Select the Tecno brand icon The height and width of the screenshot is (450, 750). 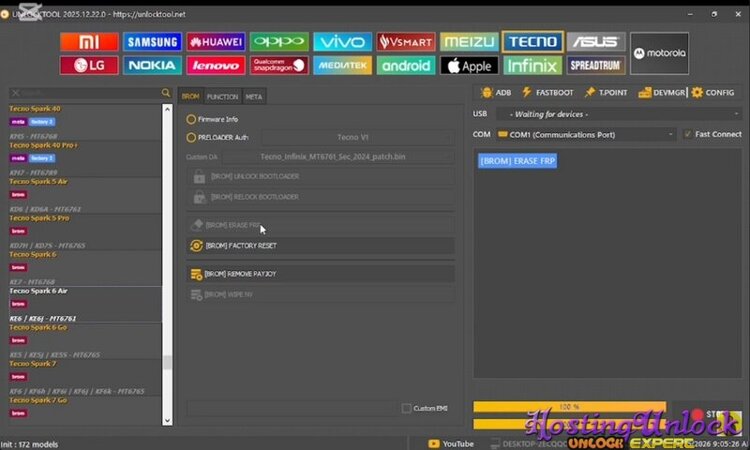[531, 42]
